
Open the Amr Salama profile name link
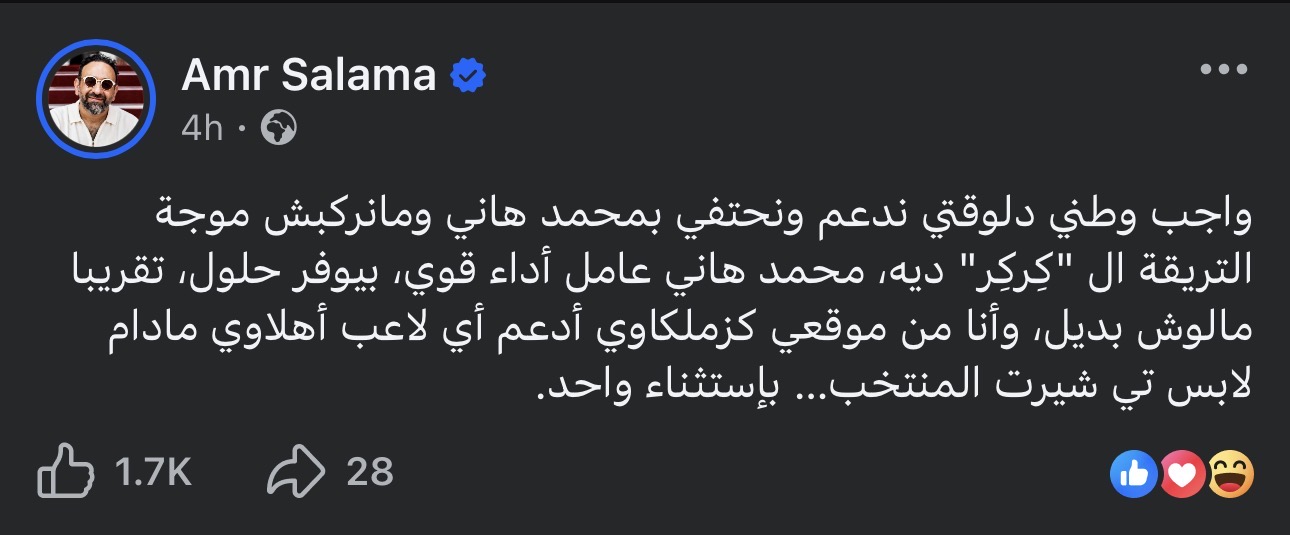pos(309,76)
